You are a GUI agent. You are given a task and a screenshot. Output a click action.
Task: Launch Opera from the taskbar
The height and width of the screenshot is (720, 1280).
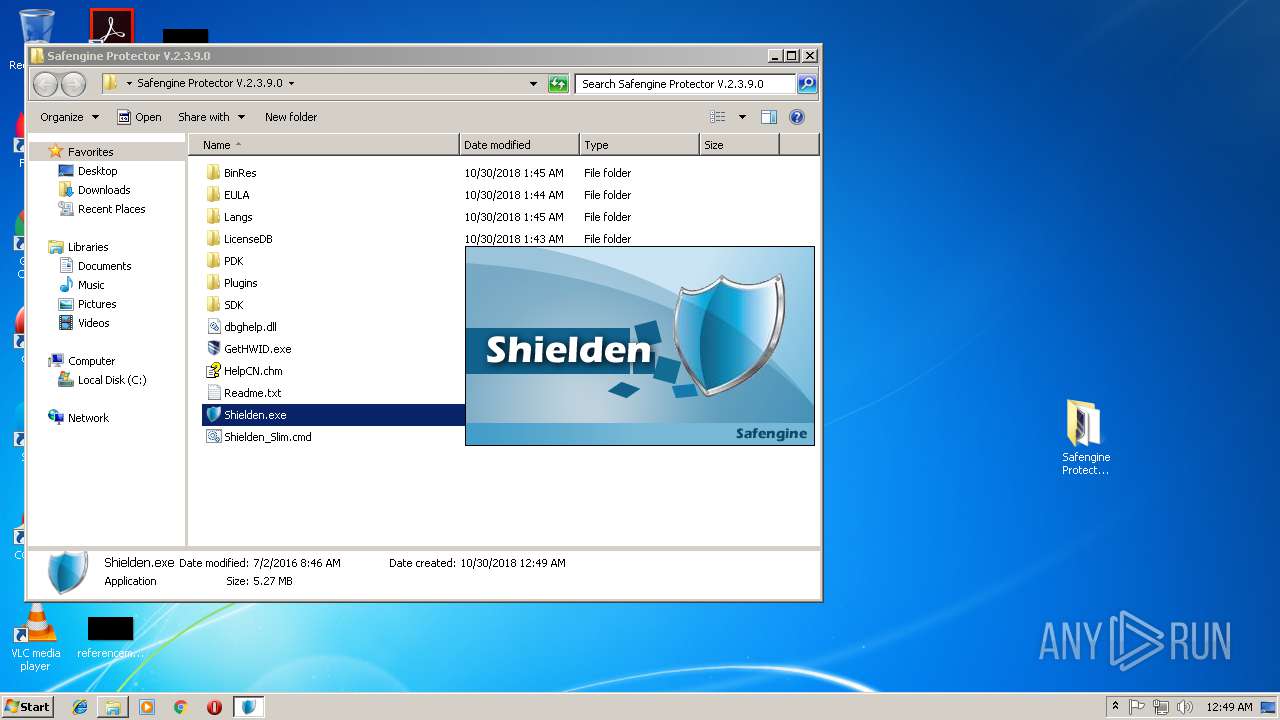(214, 707)
